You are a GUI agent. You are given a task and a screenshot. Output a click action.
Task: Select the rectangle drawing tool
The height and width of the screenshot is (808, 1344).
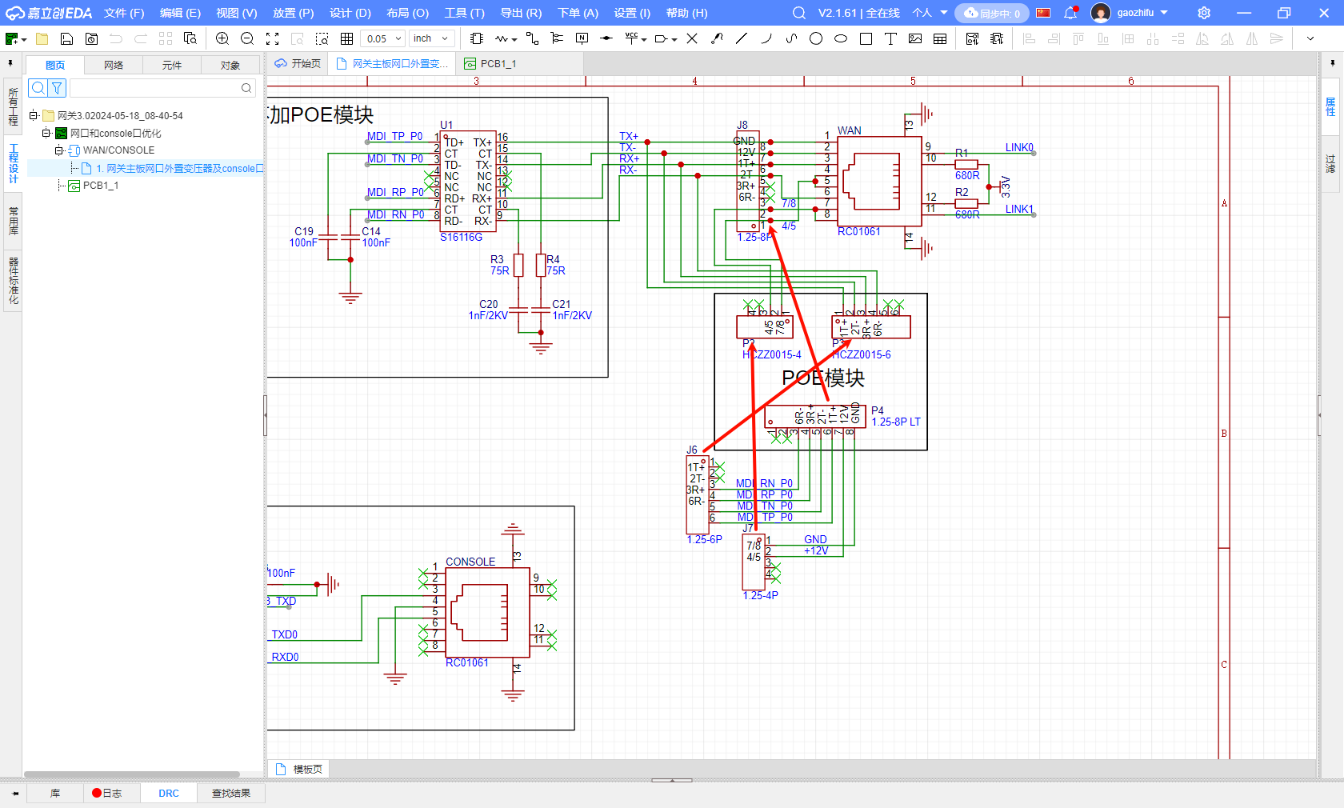(866, 39)
